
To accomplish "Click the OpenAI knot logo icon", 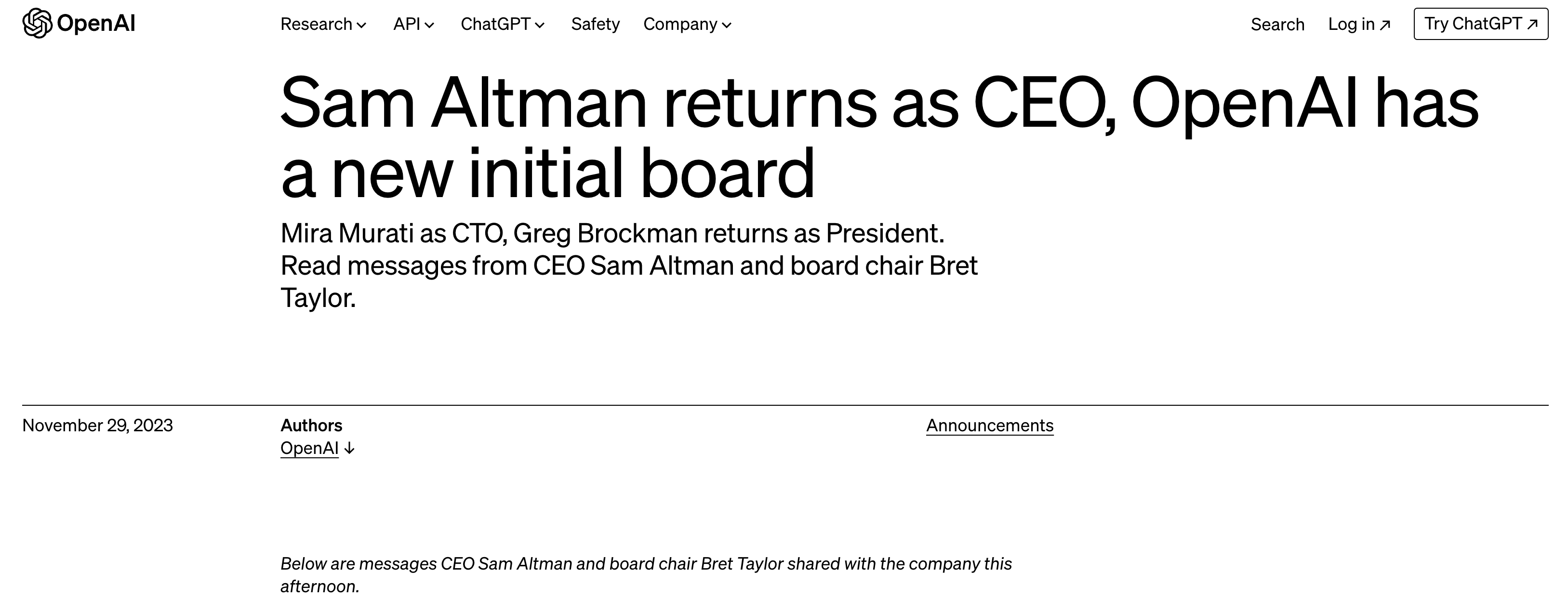I will (x=37, y=24).
